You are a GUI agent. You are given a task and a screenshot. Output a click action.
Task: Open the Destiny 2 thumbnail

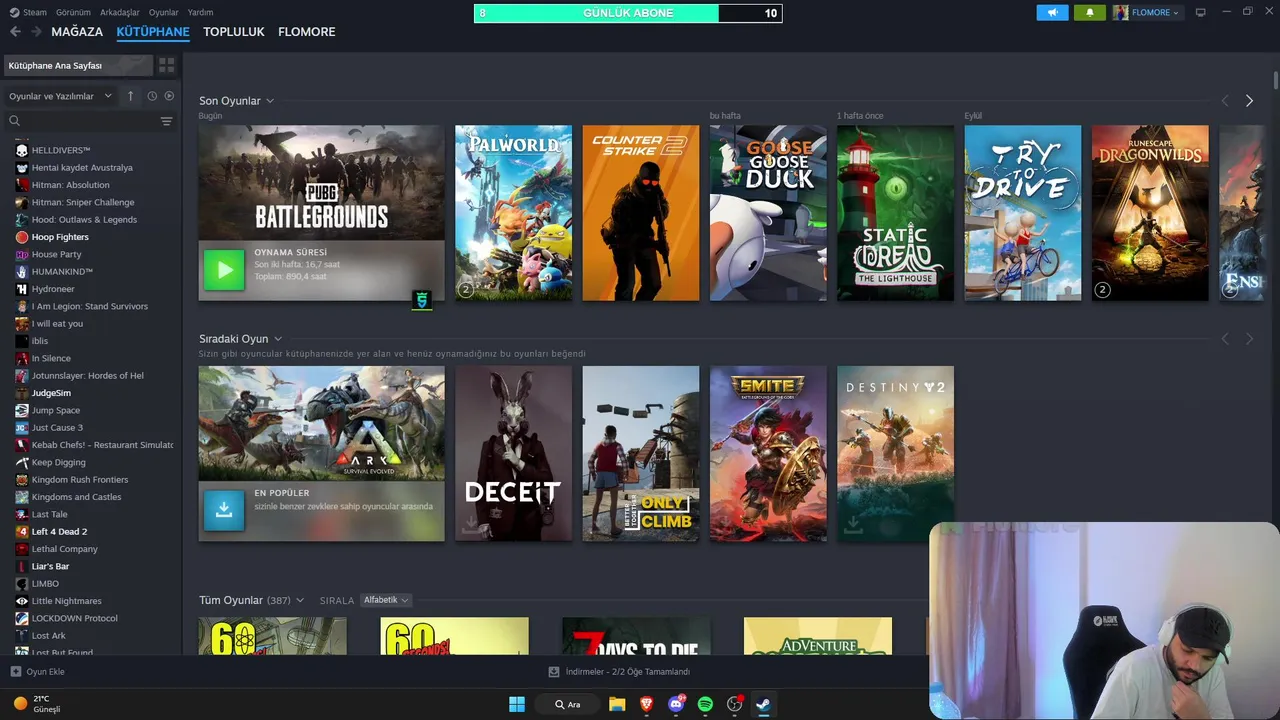click(895, 453)
